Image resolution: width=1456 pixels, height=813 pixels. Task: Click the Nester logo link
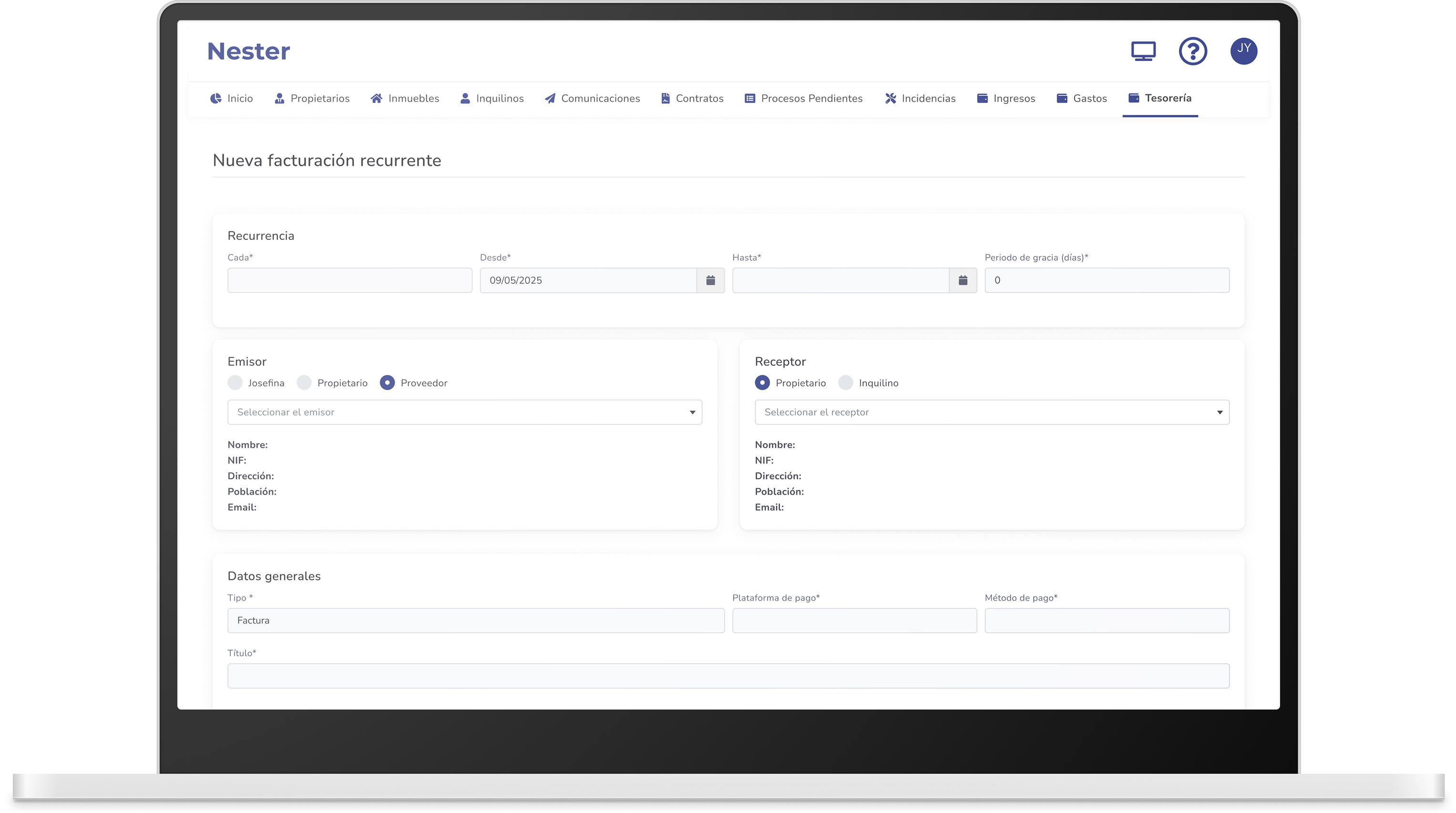249,51
